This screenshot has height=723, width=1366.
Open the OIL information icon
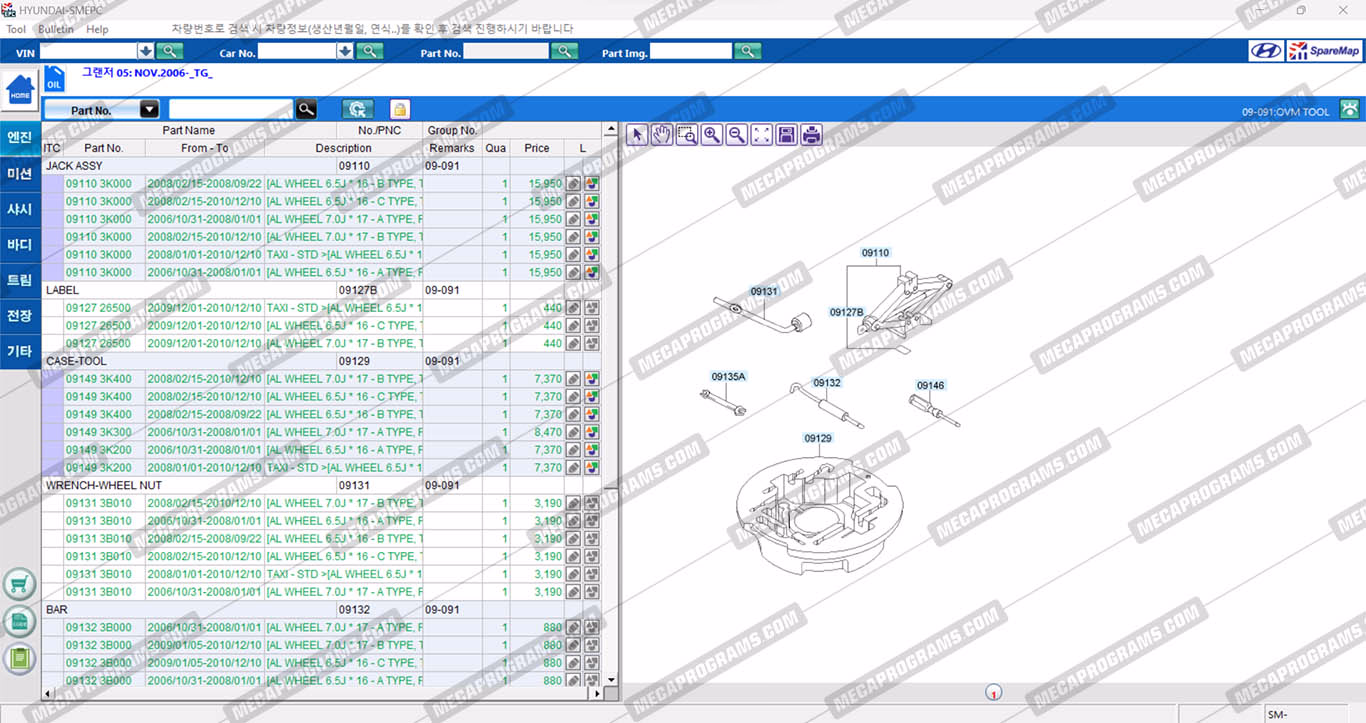[54, 79]
